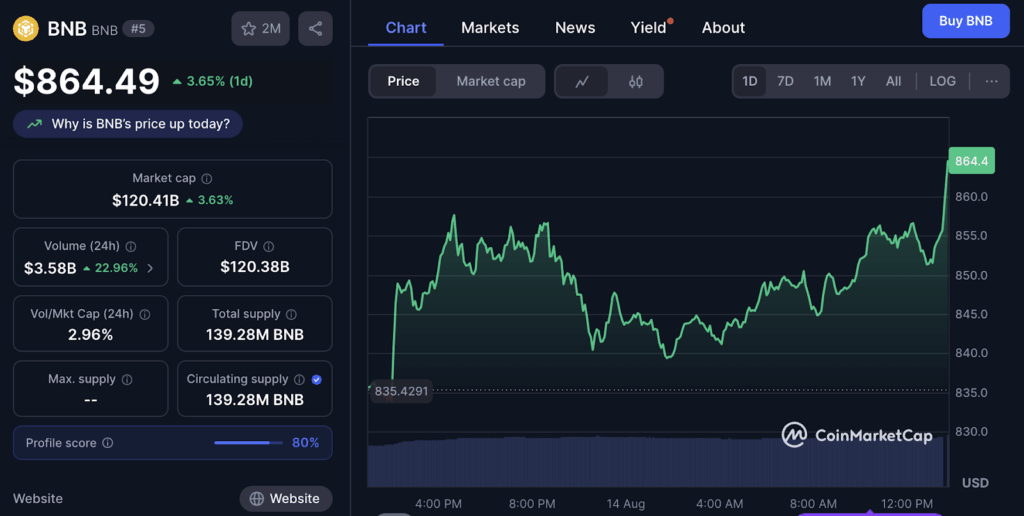Toggle chart to Price view
This screenshot has height=516, width=1024.
pos(403,81)
